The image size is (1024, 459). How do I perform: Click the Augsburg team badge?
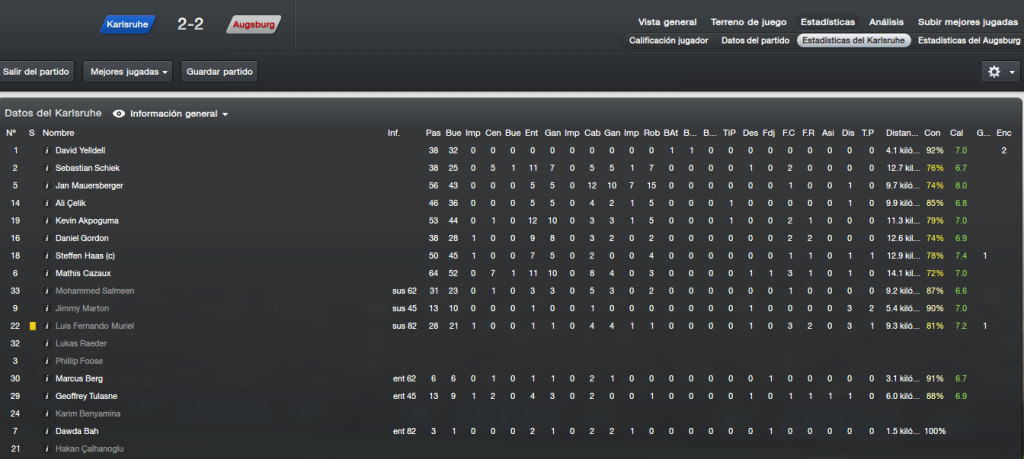pos(253,25)
